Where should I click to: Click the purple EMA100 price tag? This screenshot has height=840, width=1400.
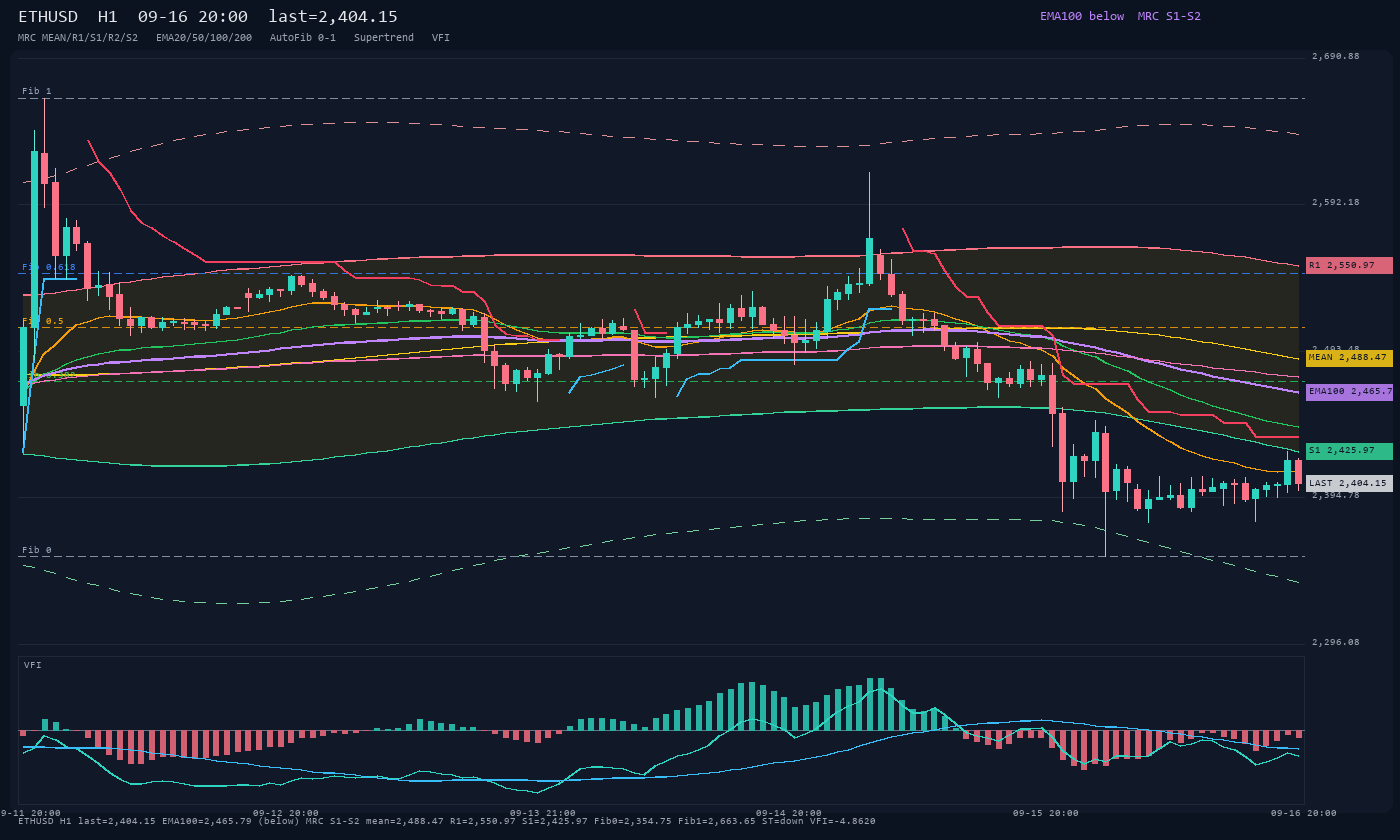(1349, 392)
